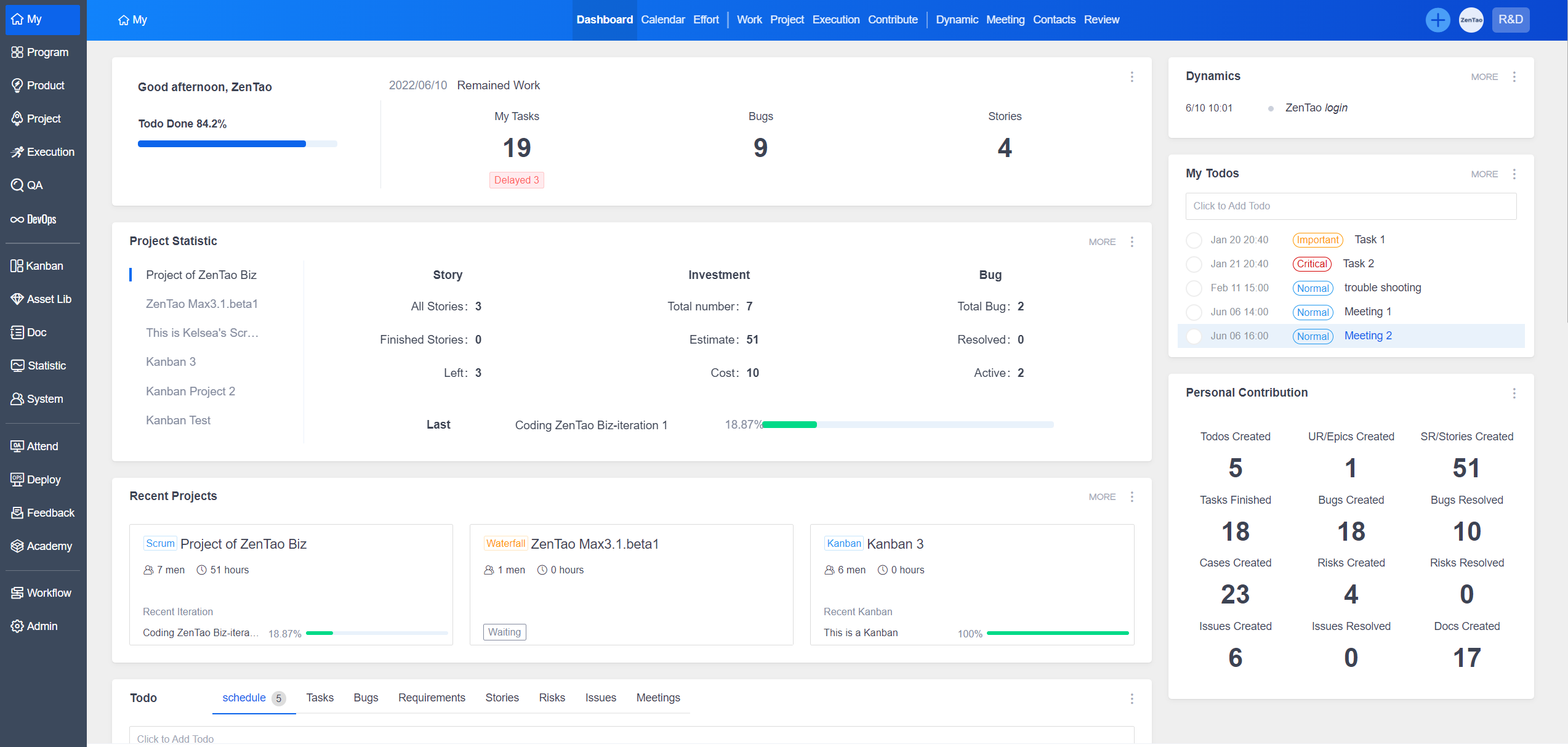Select the Calendar tab in top navigation
Image resolution: width=1568 pixels, height=747 pixels.
(x=662, y=20)
